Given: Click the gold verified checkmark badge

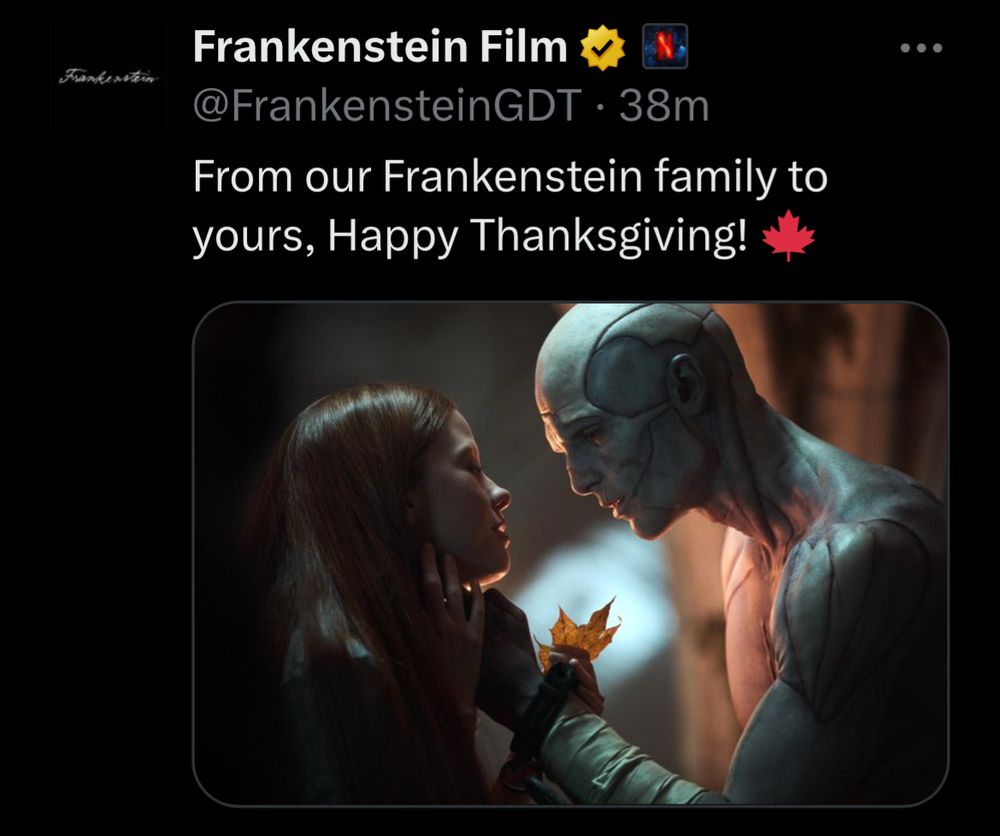Looking at the screenshot, I should [602, 48].
